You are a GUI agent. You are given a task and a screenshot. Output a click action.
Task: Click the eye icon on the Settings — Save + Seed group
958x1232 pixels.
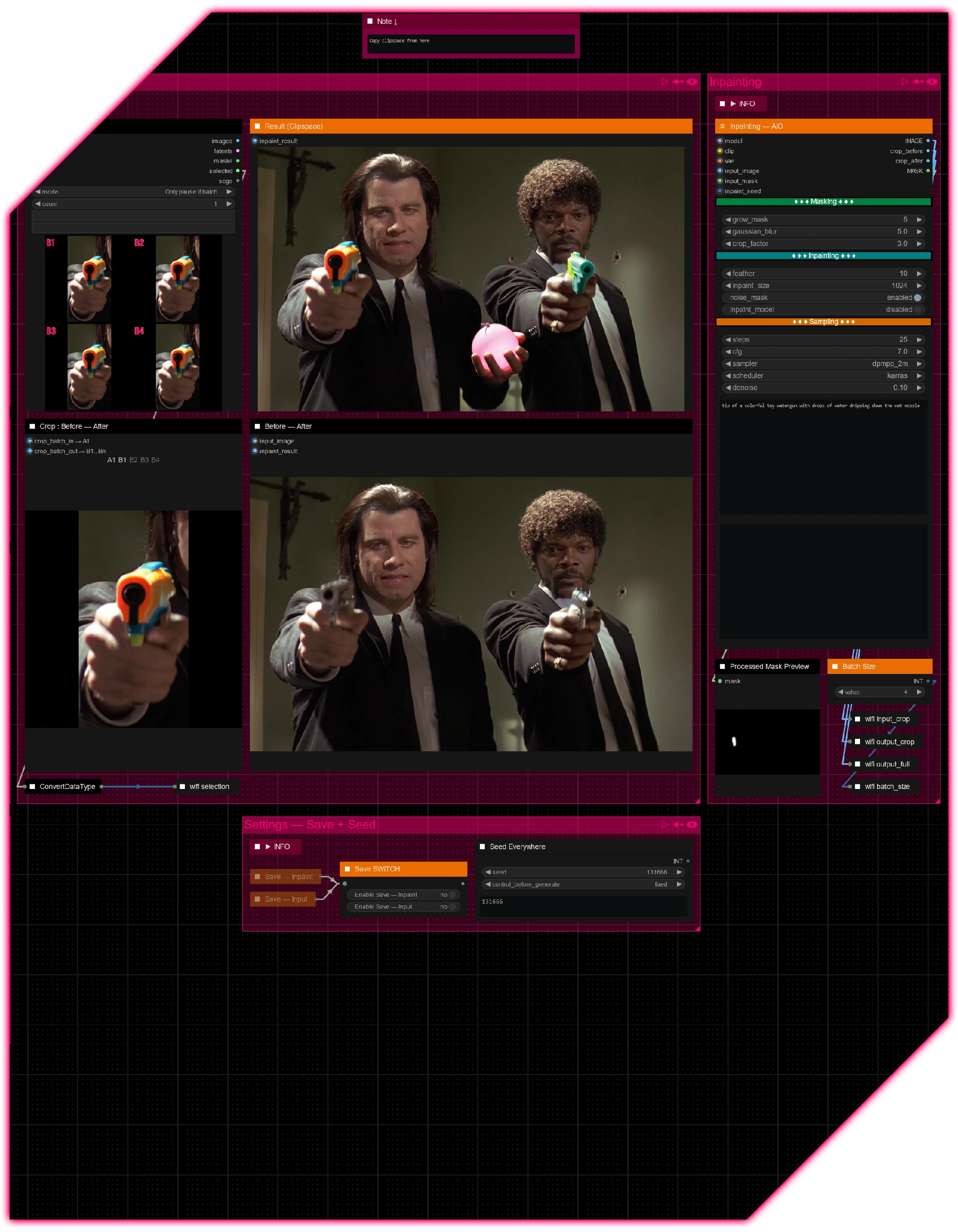point(691,825)
